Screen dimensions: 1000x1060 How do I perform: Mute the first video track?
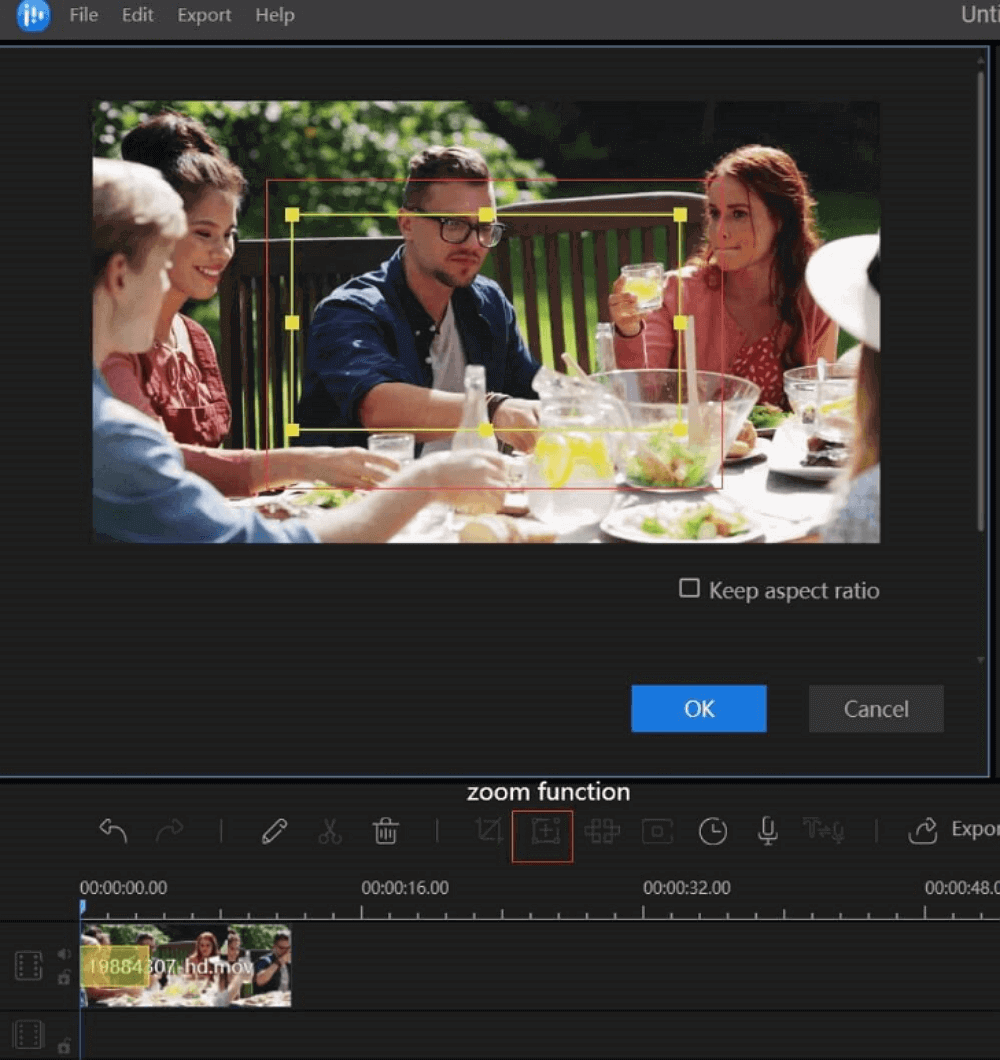click(64, 952)
